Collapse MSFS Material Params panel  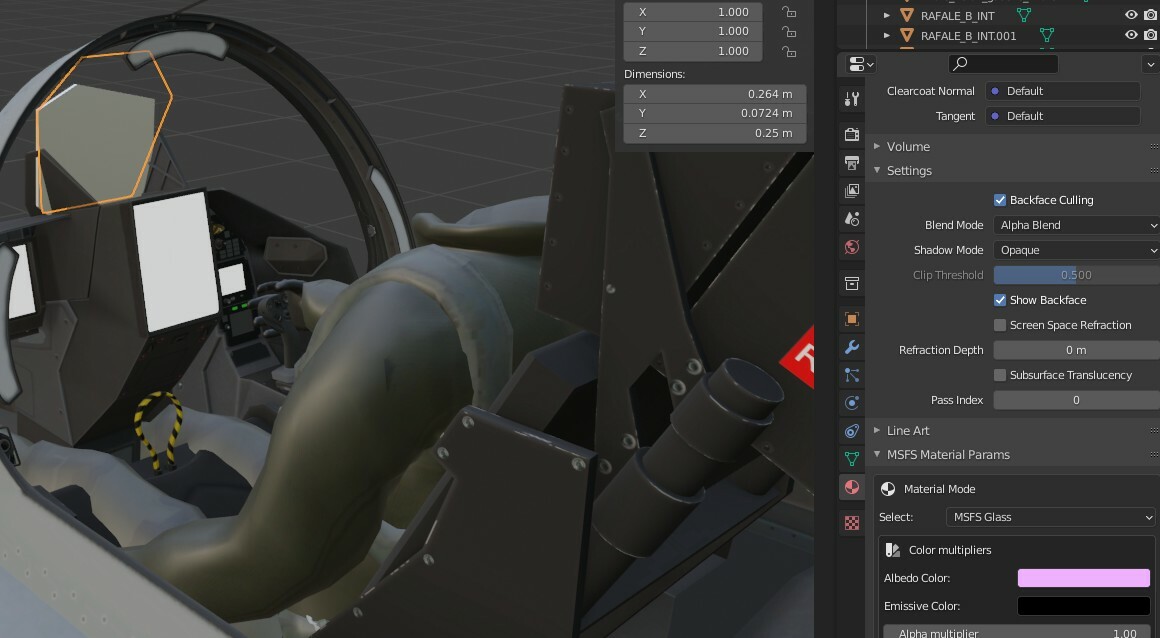[877, 454]
